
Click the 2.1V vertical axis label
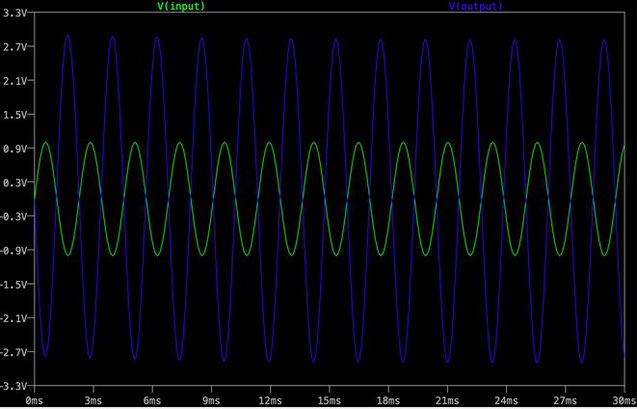(x=15, y=81)
